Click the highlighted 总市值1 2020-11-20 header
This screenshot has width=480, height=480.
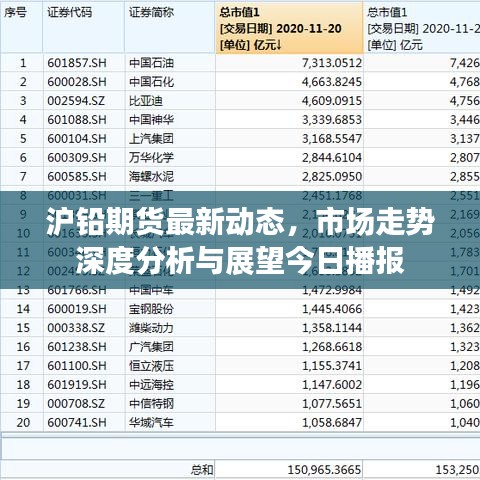coord(289,28)
